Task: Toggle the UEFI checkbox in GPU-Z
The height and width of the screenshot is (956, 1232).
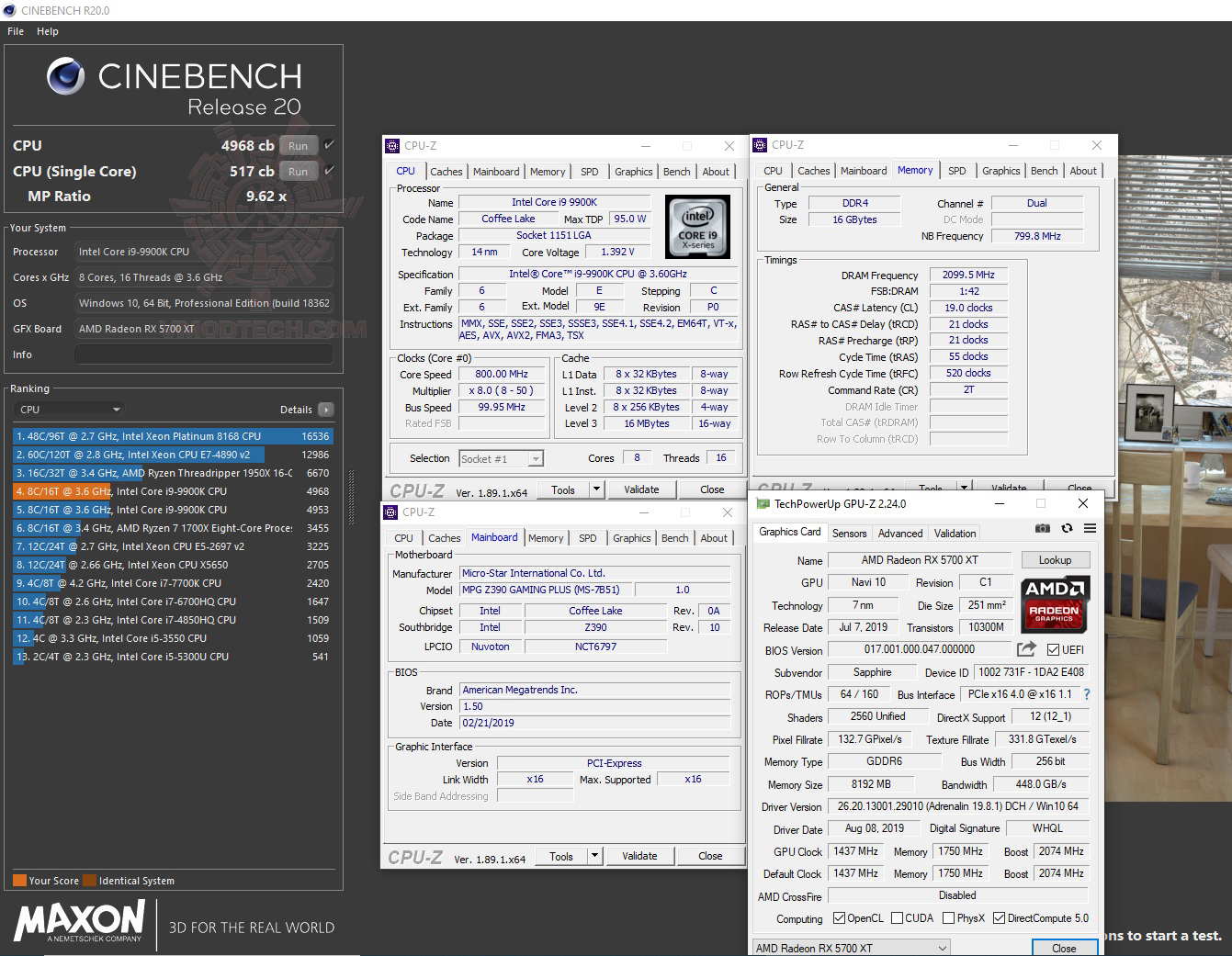Action: [1053, 649]
